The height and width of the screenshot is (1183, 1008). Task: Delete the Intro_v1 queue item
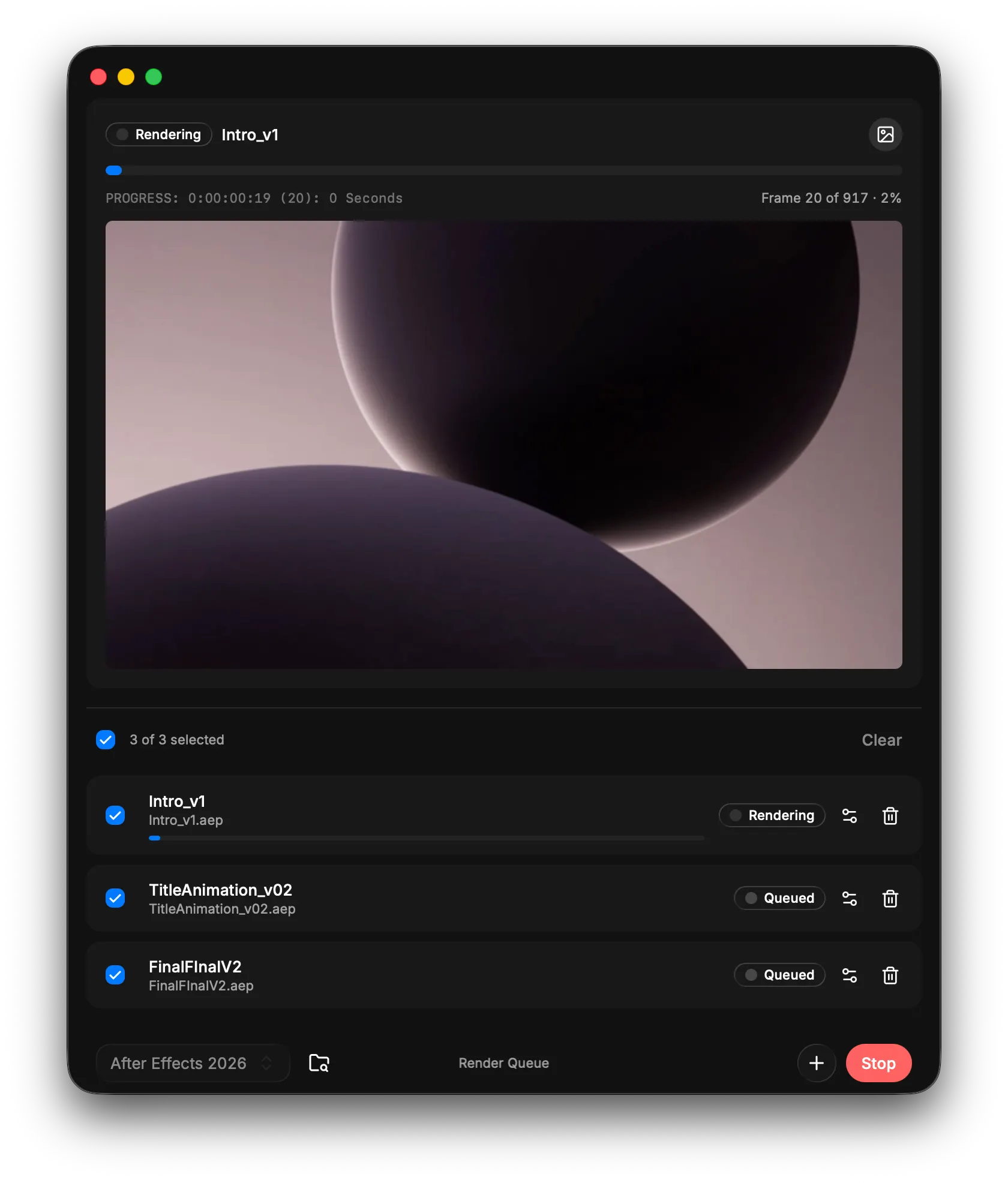tap(890, 815)
